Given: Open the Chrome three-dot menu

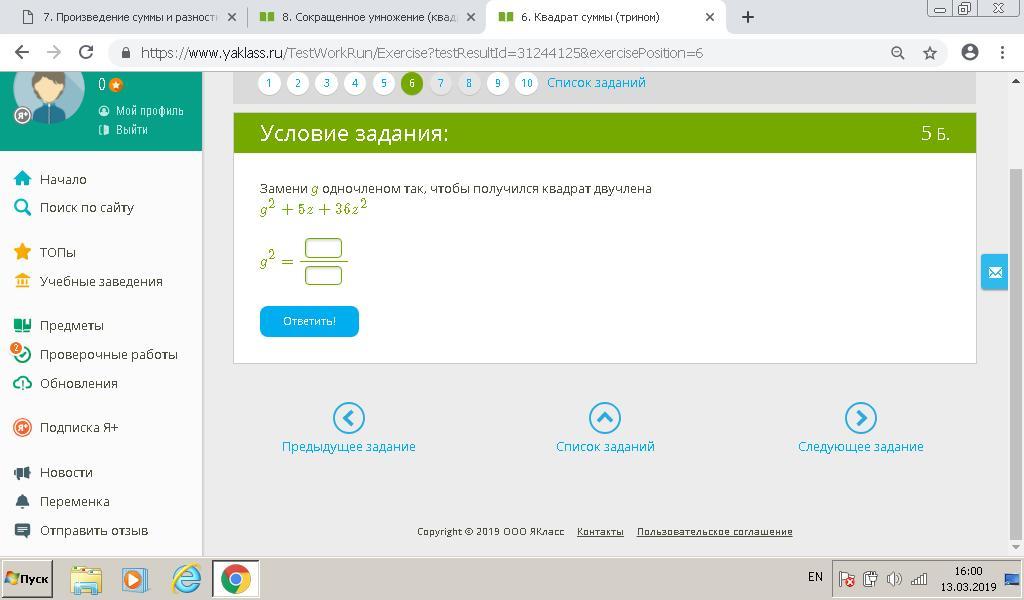Looking at the screenshot, I should [1002, 53].
